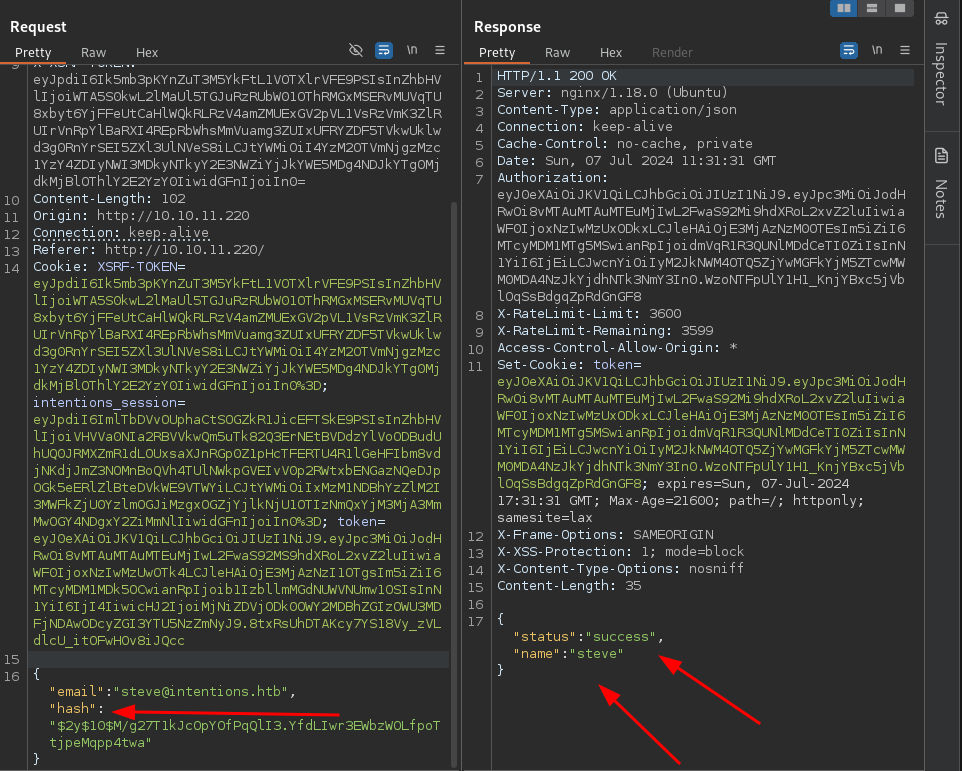
Task: Open the Hex tab in Response
Action: [x=611, y=52]
